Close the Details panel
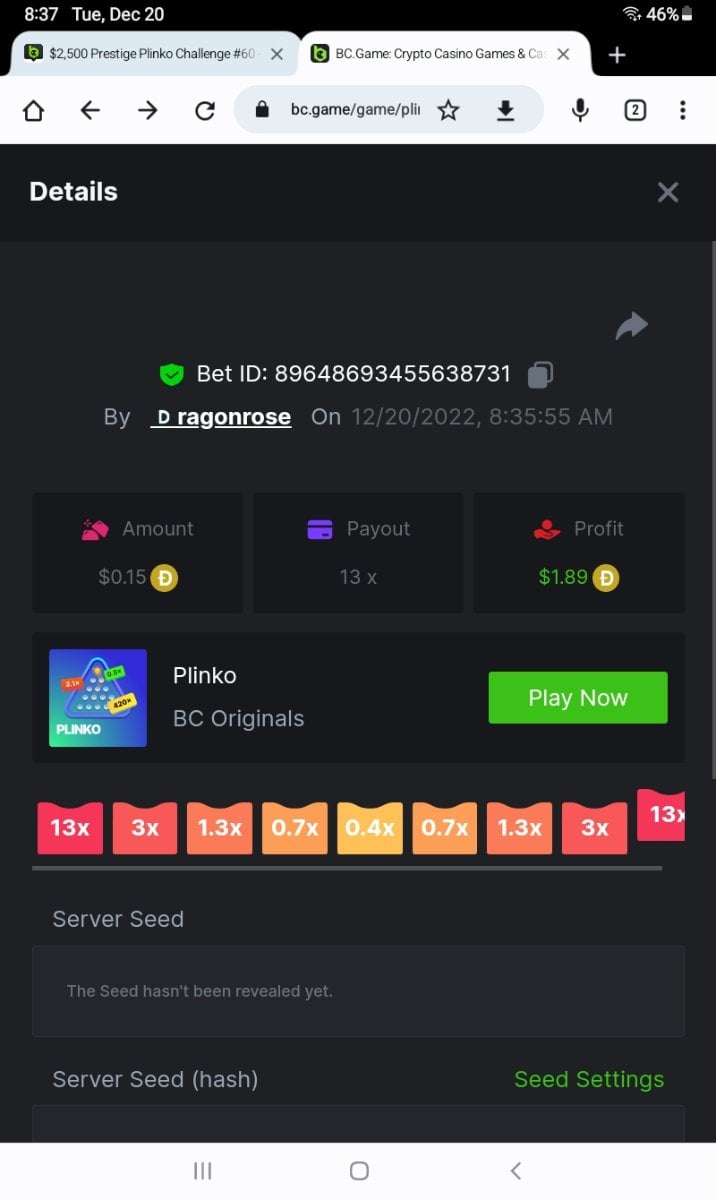 [x=668, y=192]
